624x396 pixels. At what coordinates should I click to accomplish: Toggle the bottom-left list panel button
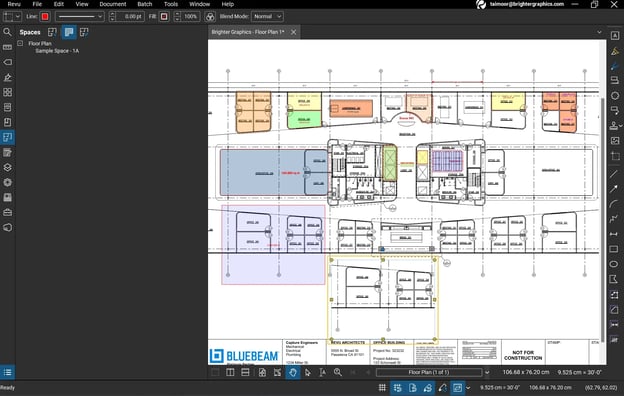click(7, 373)
